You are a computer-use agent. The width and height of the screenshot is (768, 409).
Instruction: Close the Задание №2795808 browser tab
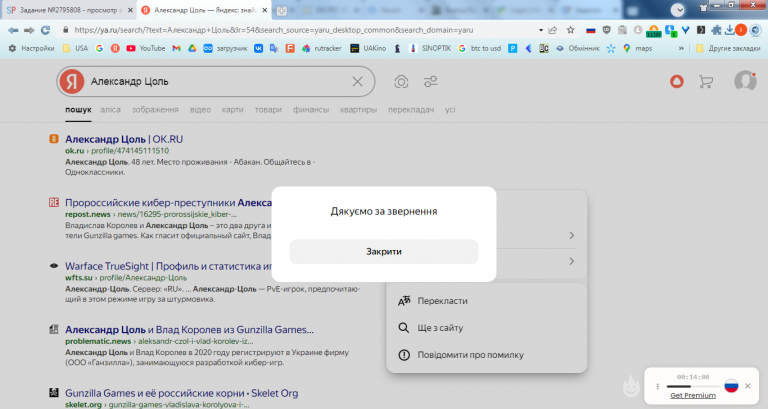click(130, 10)
